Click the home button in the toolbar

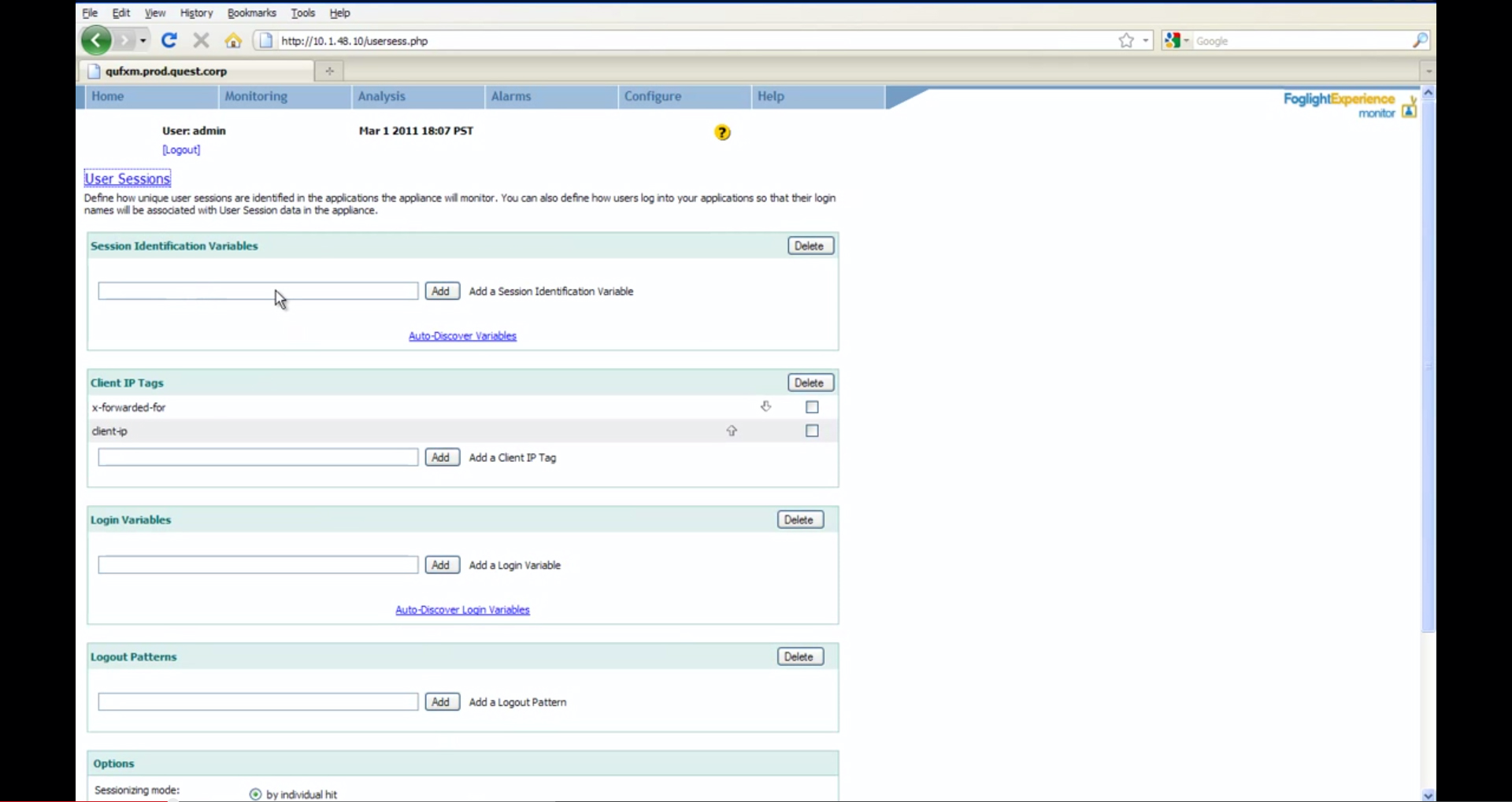(232, 40)
